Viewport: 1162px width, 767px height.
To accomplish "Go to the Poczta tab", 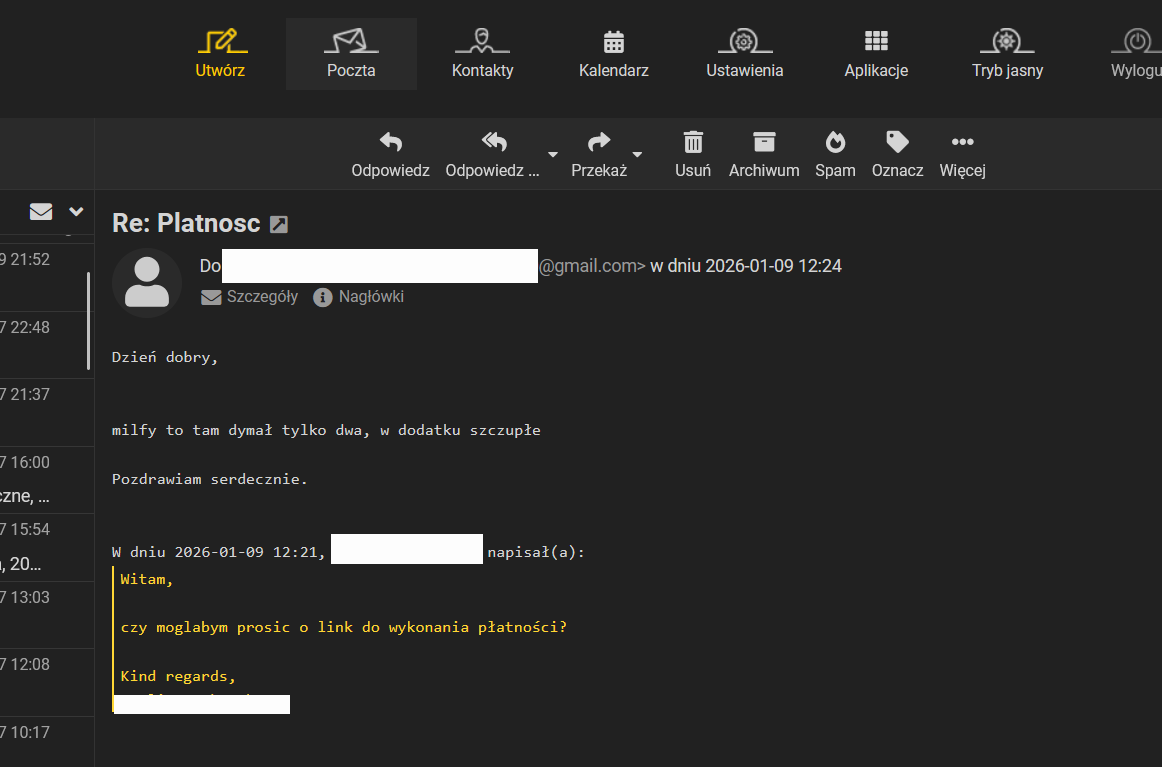I will pyautogui.click(x=351, y=54).
